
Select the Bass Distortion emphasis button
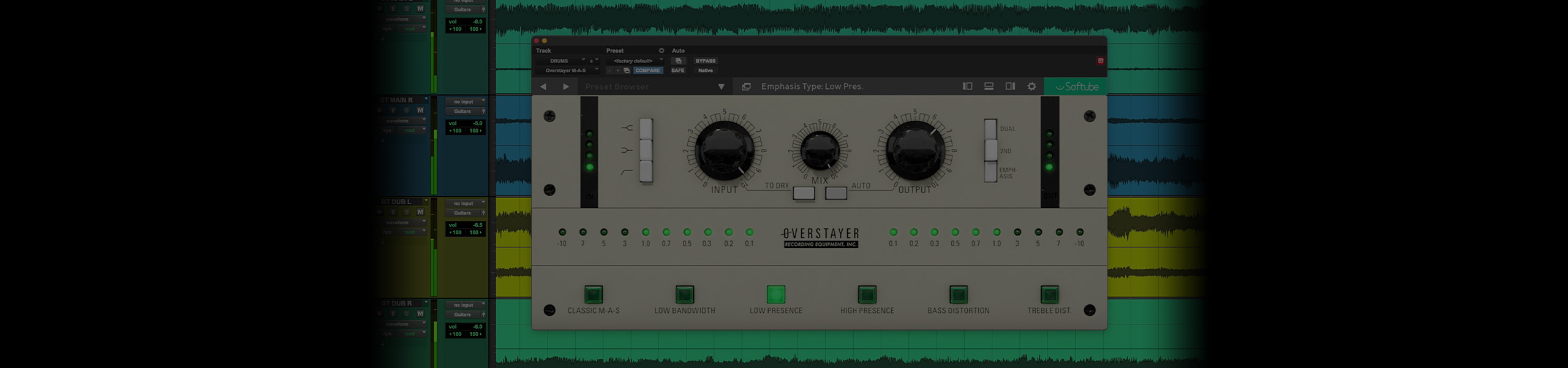[958, 295]
